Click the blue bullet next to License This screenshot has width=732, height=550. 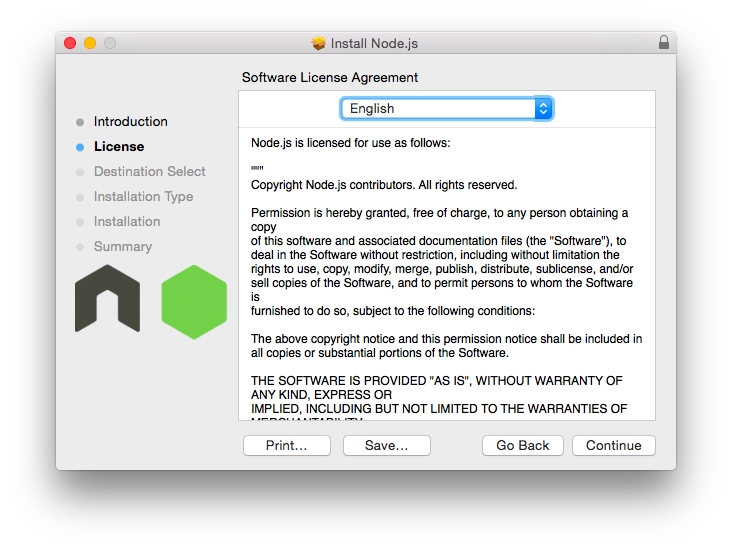point(80,147)
